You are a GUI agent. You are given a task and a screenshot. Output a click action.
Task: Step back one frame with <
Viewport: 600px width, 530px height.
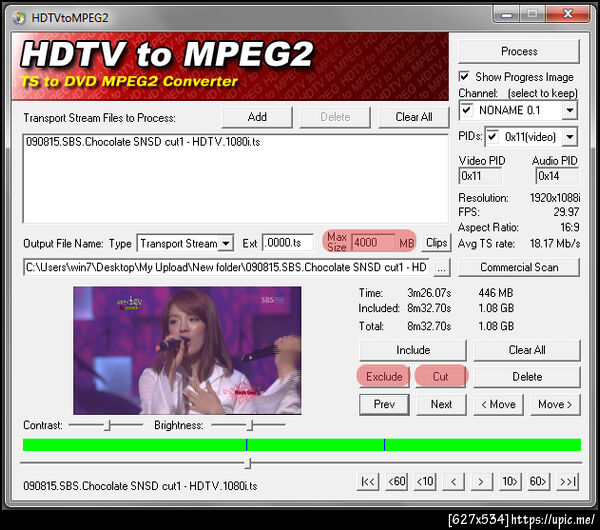[x=453, y=481]
